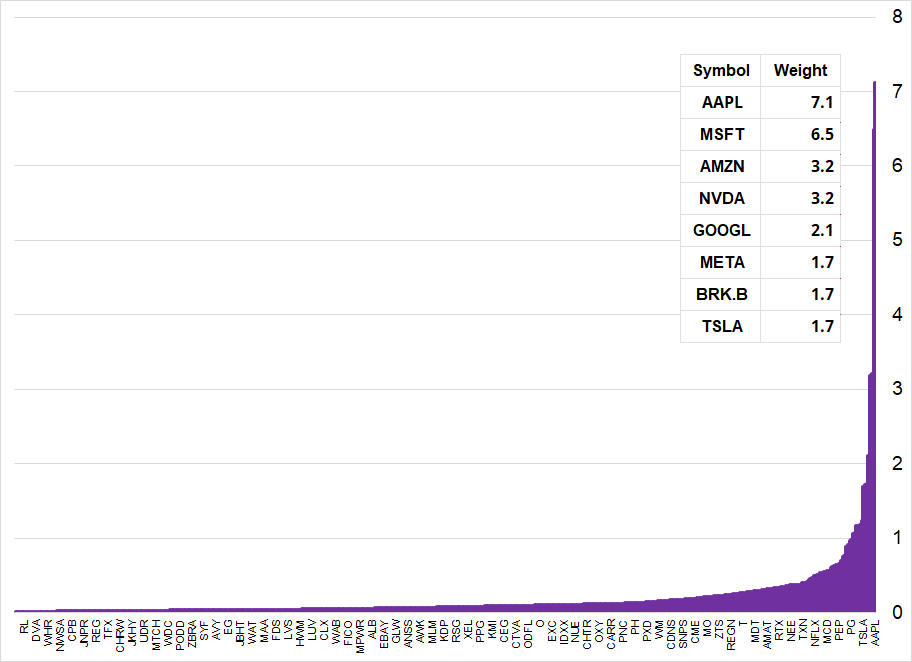Image resolution: width=912 pixels, height=662 pixels.
Task: Click the DVA ticker on the x-axis
Action: (x=36, y=631)
